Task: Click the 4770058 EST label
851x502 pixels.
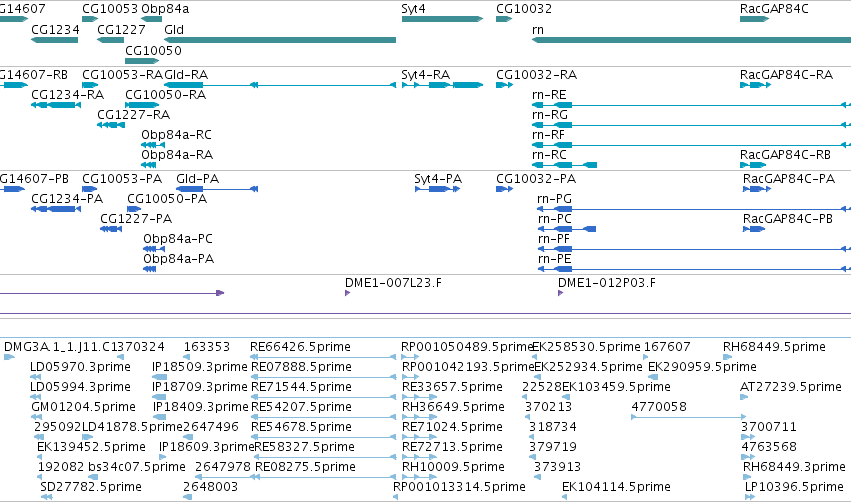Action: pos(659,407)
